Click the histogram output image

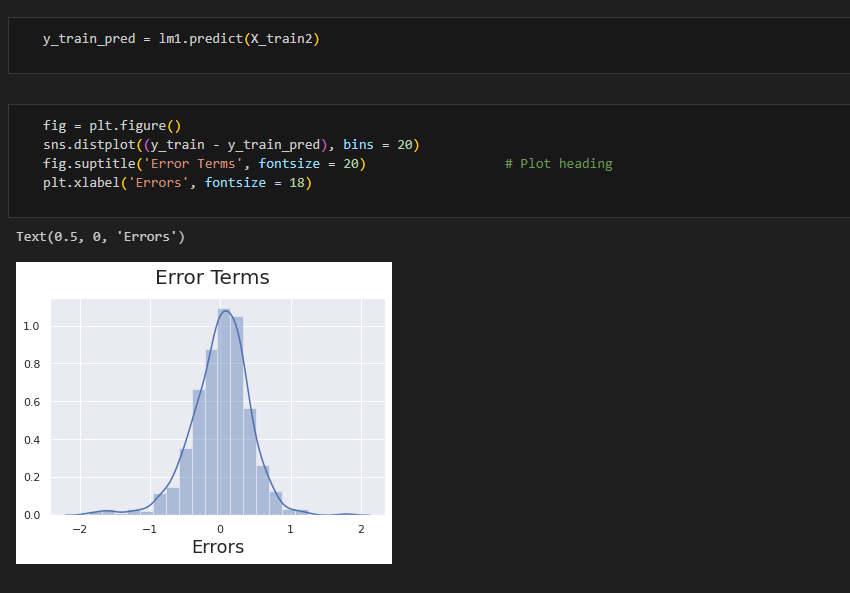tap(204, 413)
